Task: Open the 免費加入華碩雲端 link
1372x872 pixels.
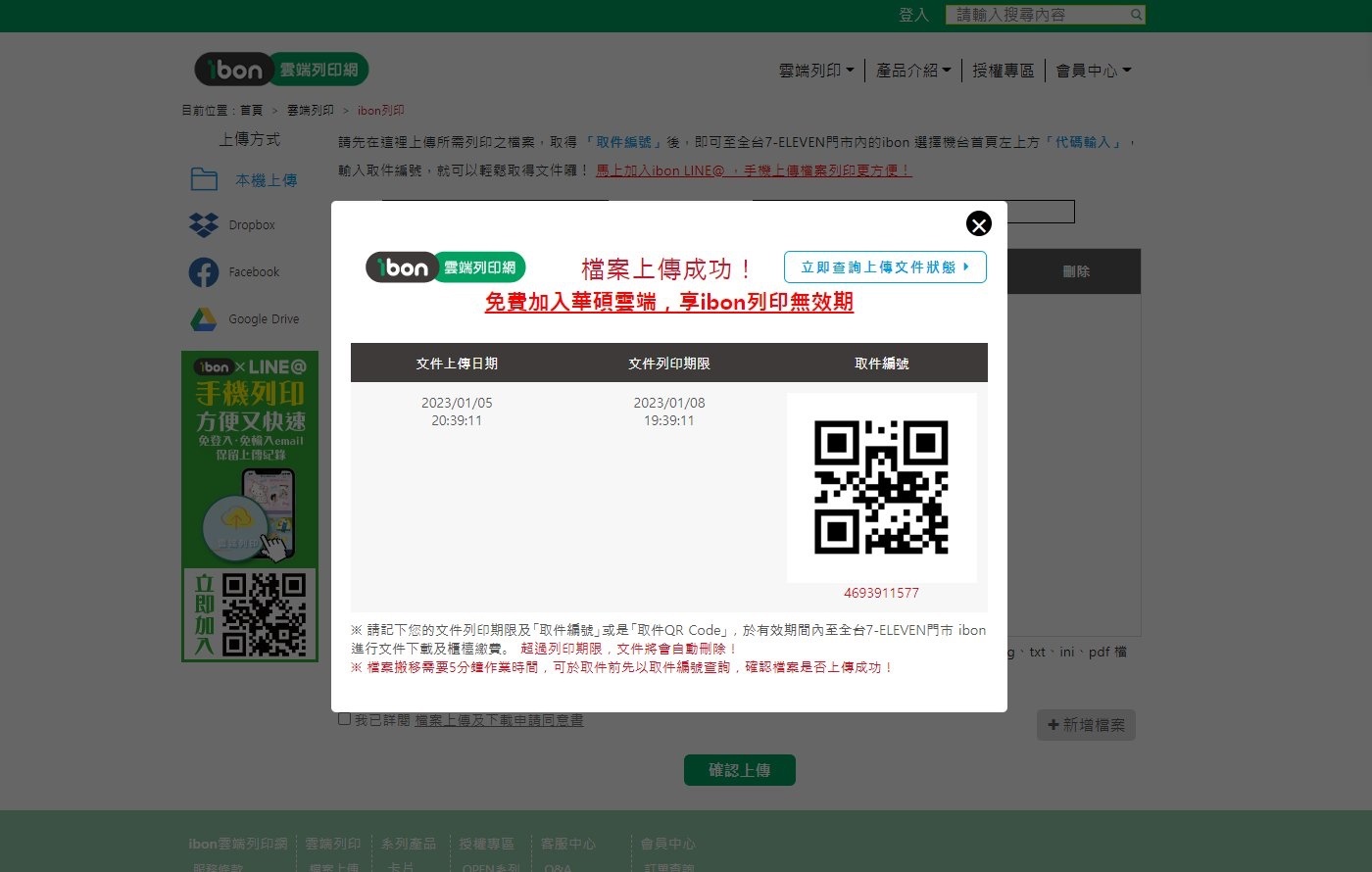Action: pyautogui.click(x=669, y=302)
